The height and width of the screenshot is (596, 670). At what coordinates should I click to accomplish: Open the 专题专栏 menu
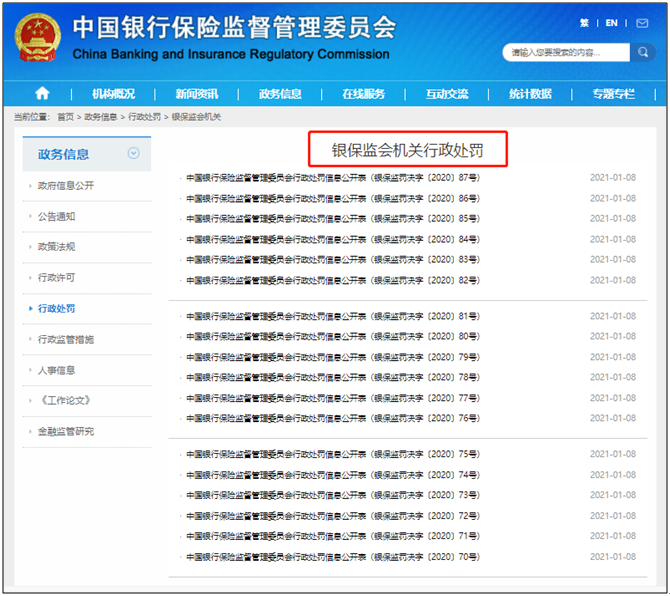coord(614,94)
